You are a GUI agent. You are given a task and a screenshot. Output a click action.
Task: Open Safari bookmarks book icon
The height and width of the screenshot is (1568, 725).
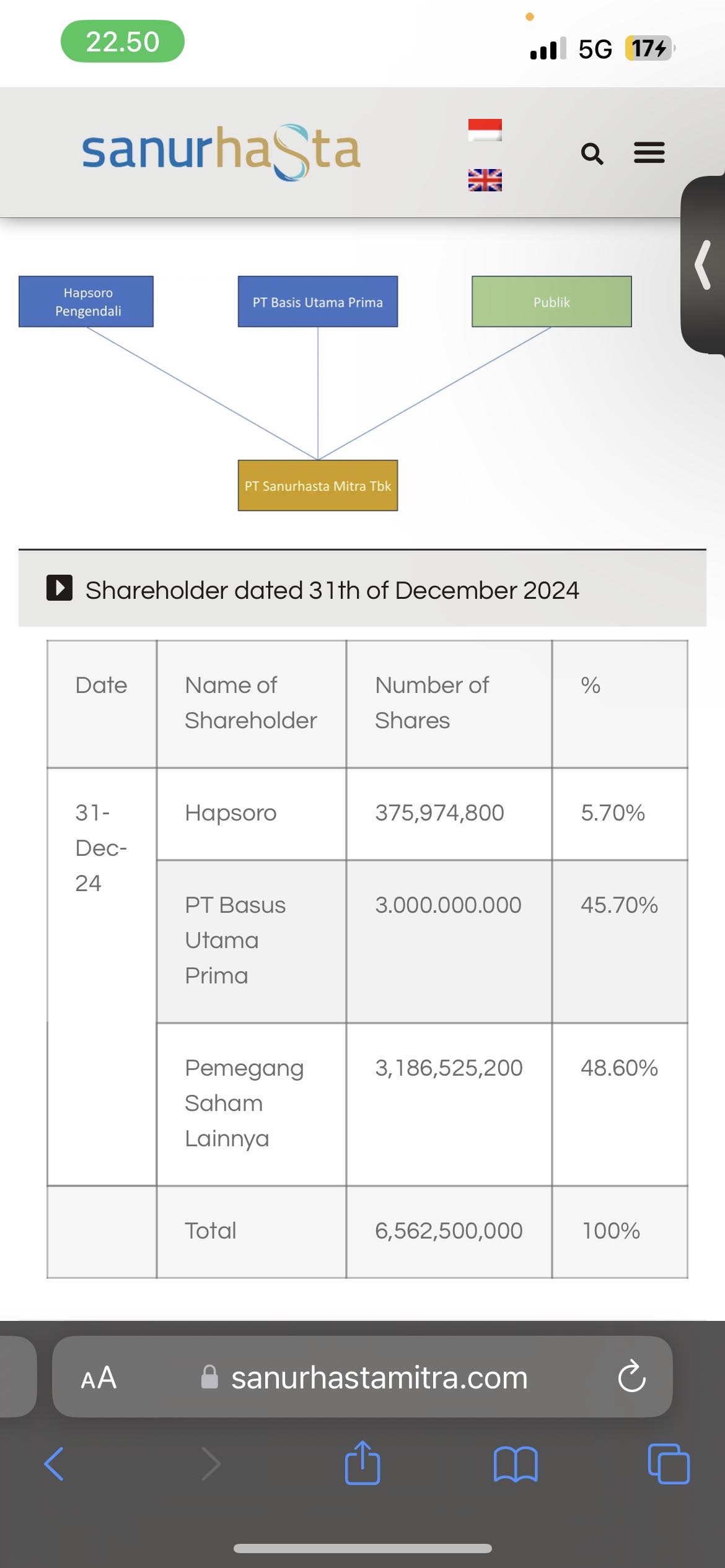click(x=516, y=1464)
